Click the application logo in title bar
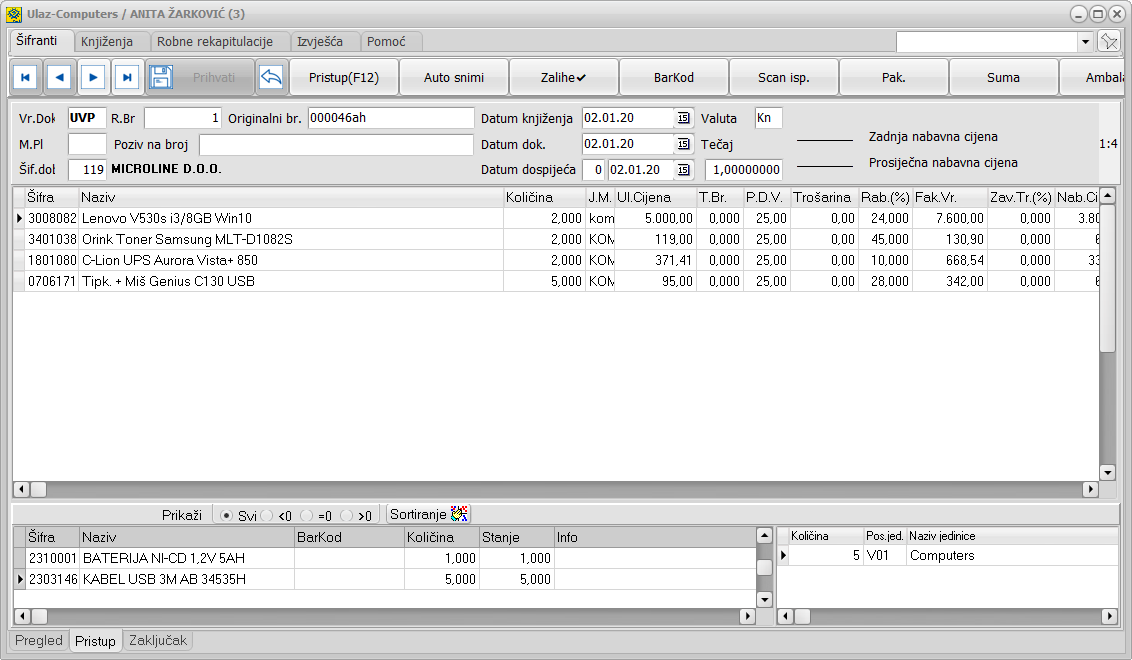This screenshot has height=660, width=1132. [x=13, y=14]
